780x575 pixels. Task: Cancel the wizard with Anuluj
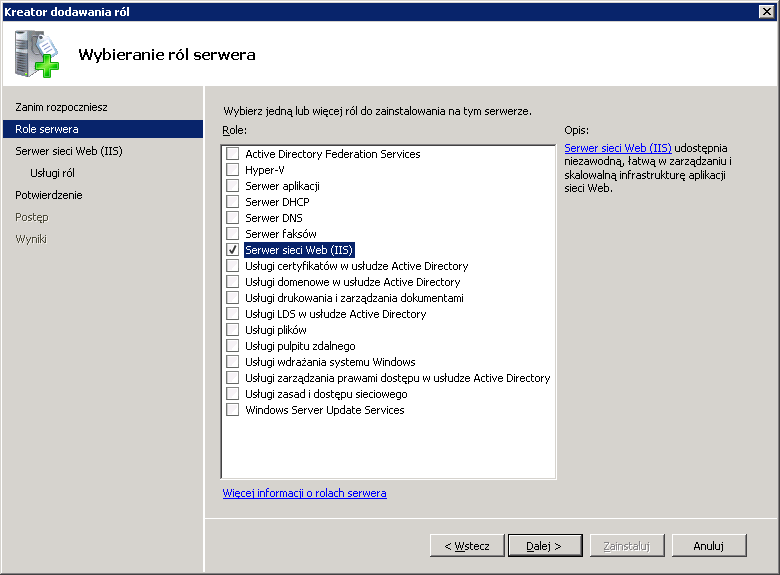pyautogui.click(x=709, y=546)
